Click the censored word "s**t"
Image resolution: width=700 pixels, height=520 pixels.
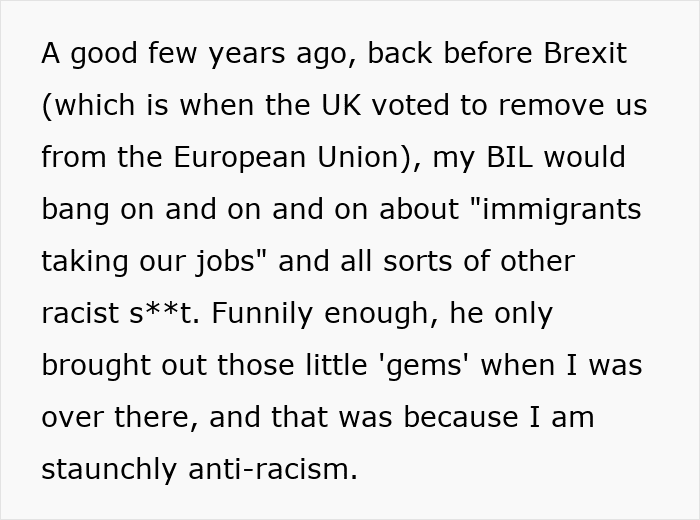(162, 313)
